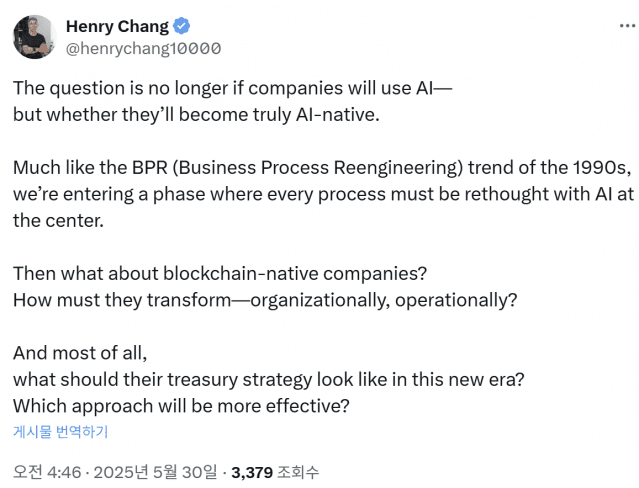This screenshot has height=488, width=639.
Task: Open the @henrychang10000 handle link
Action: [143, 49]
